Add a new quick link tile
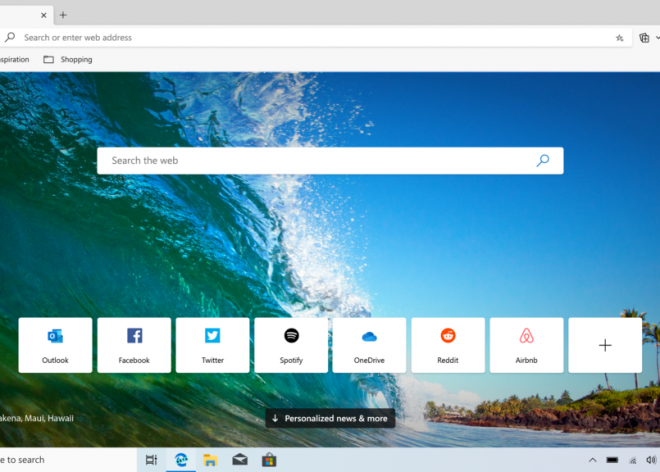This screenshot has height=472, width=660. click(605, 345)
